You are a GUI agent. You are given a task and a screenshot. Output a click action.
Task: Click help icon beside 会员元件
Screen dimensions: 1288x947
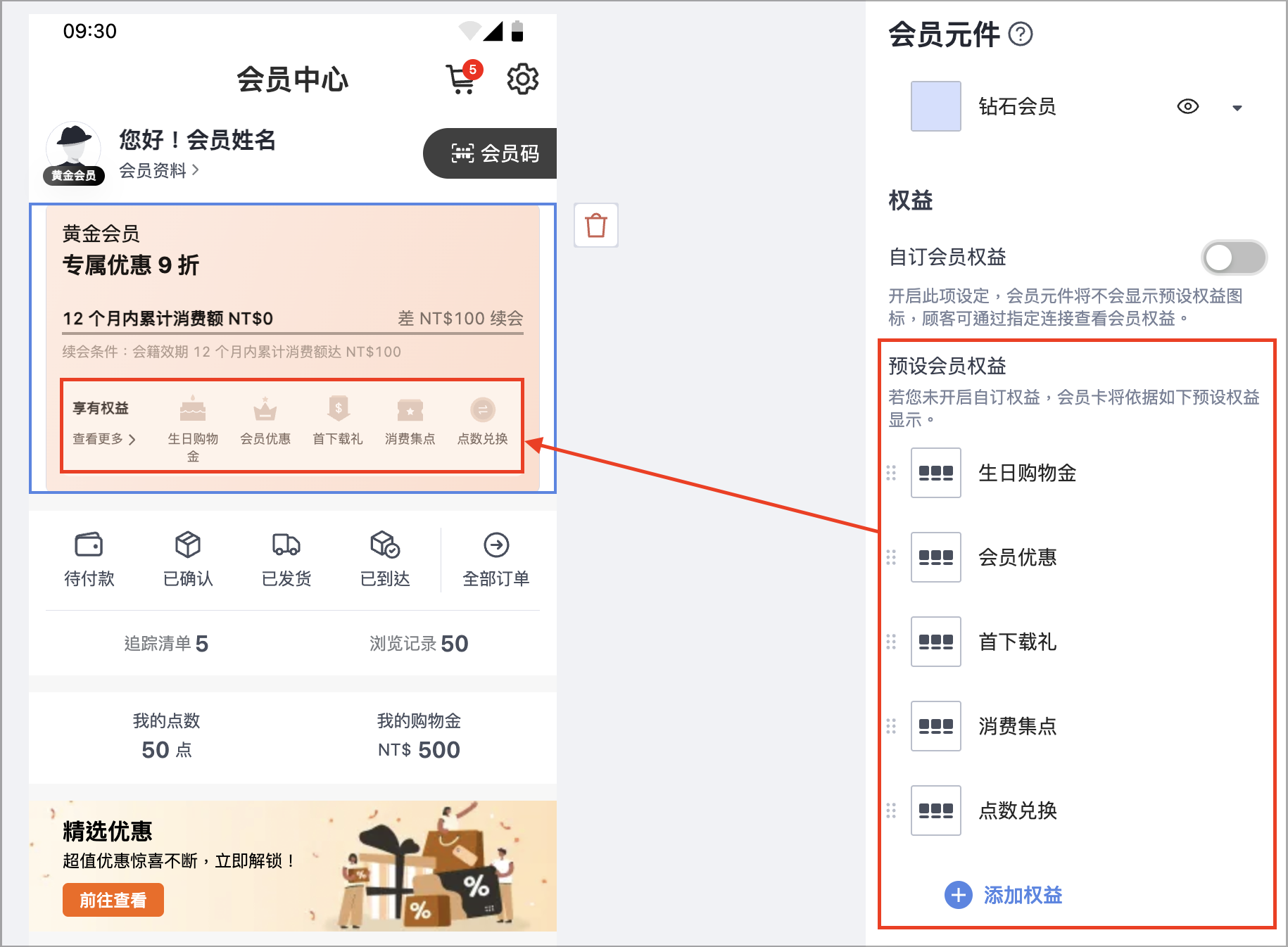1021,34
